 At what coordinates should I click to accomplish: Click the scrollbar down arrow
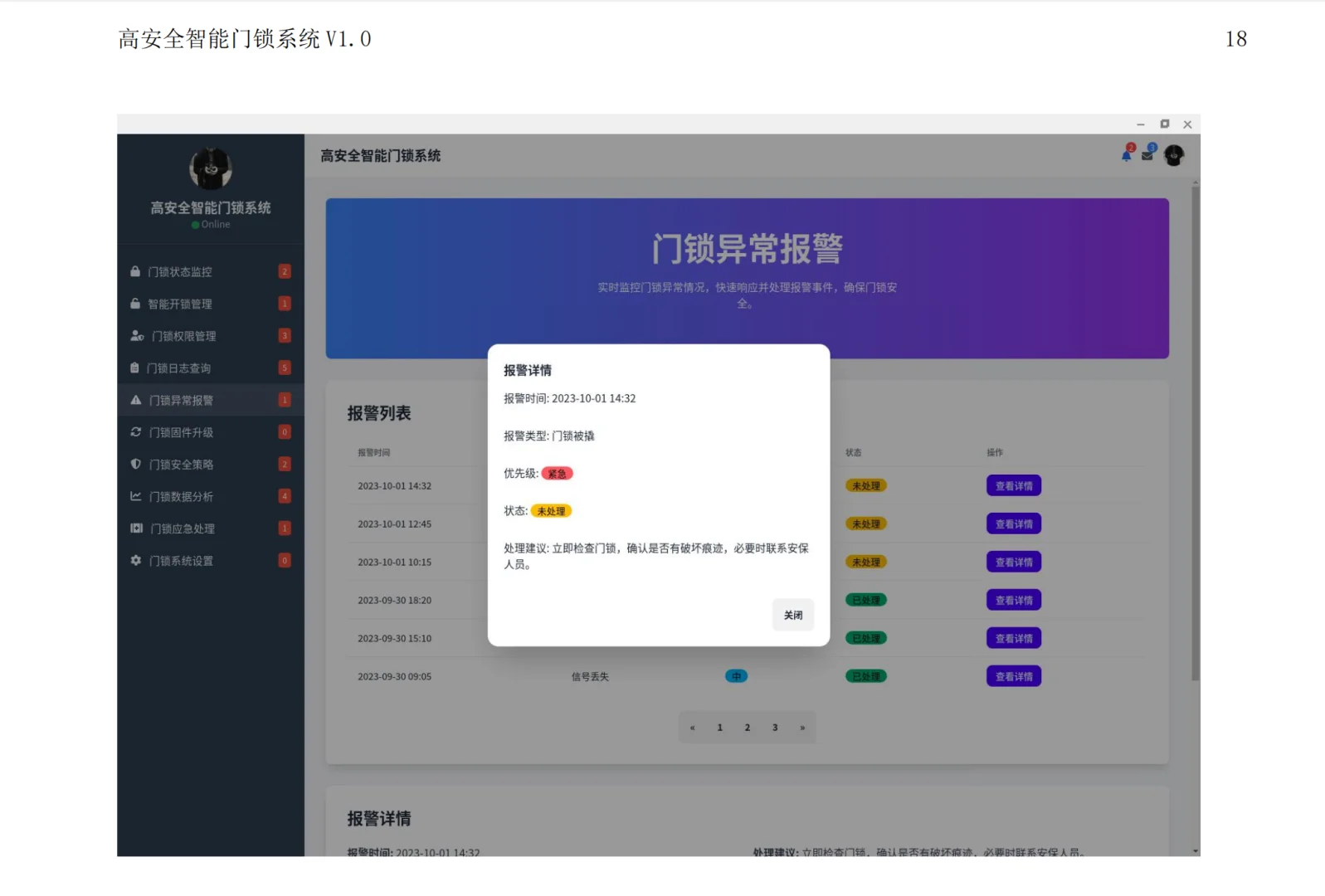[x=1196, y=851]
